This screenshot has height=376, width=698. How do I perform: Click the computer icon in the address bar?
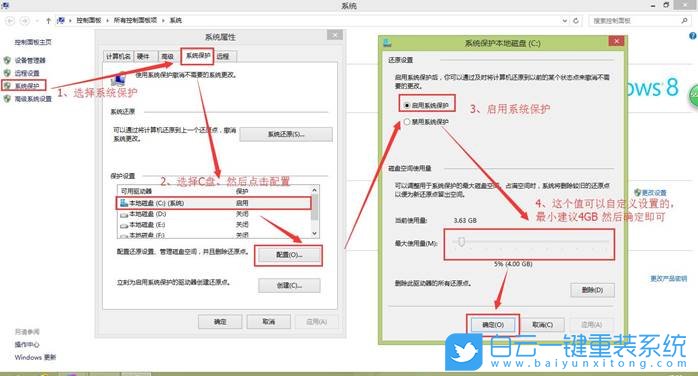(x=61, y=20)
